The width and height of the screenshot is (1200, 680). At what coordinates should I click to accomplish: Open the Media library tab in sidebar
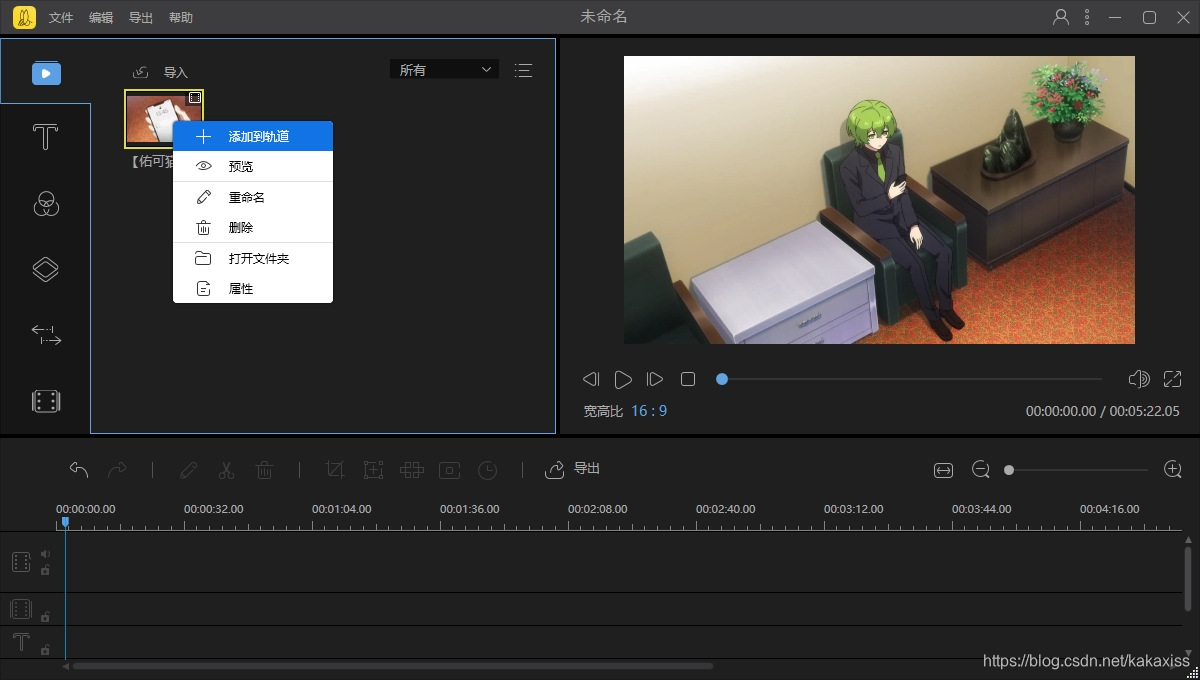tap(46, 73)
